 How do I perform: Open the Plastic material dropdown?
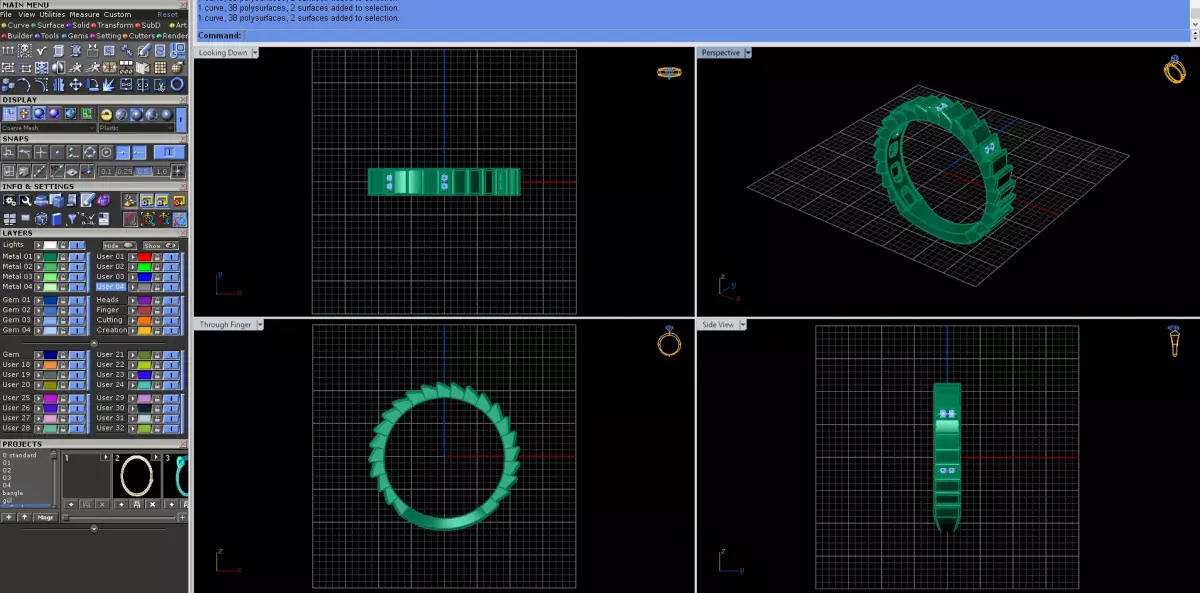pyautogui.click(x=137, y=128)
